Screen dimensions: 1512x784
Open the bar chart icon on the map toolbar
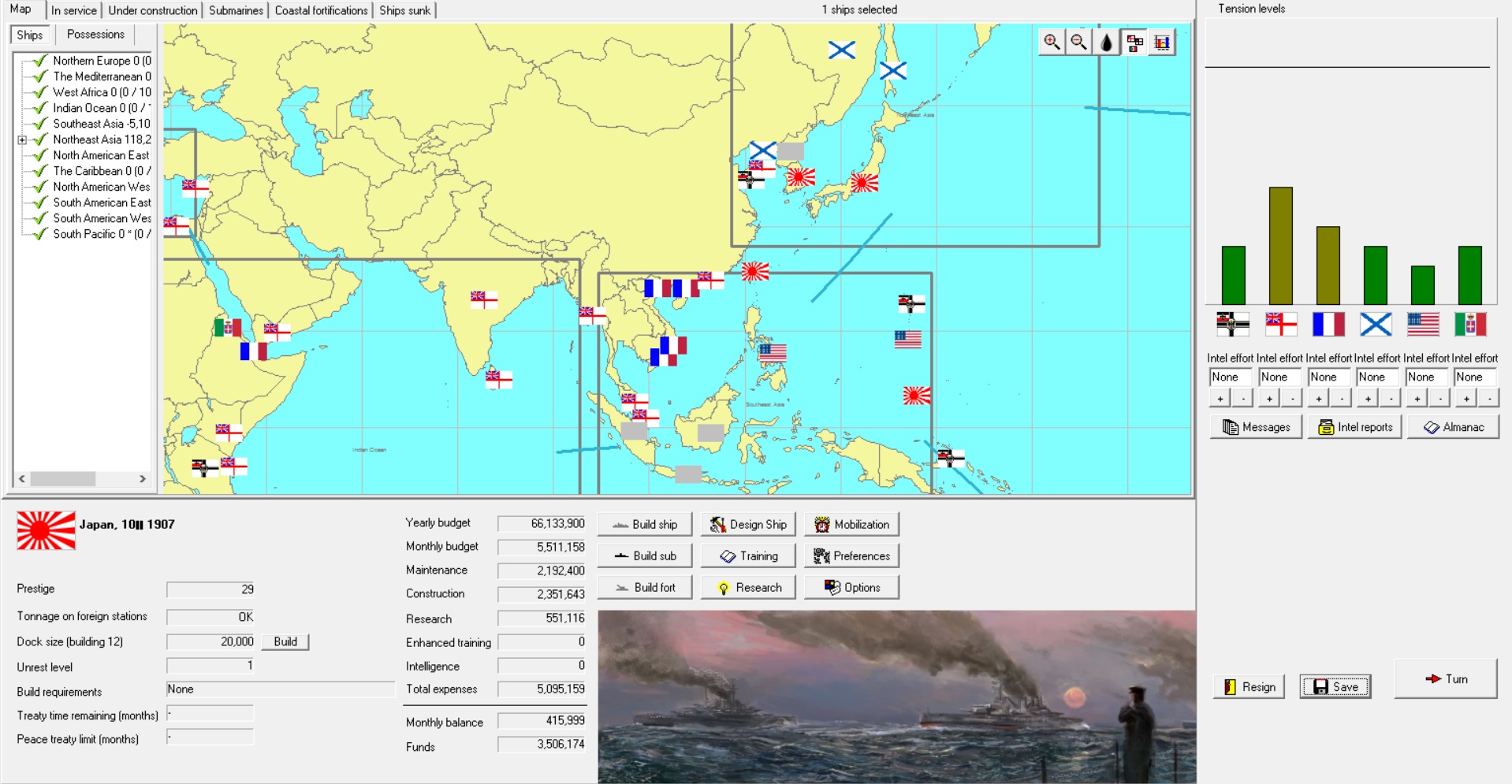coord(1162,43)
